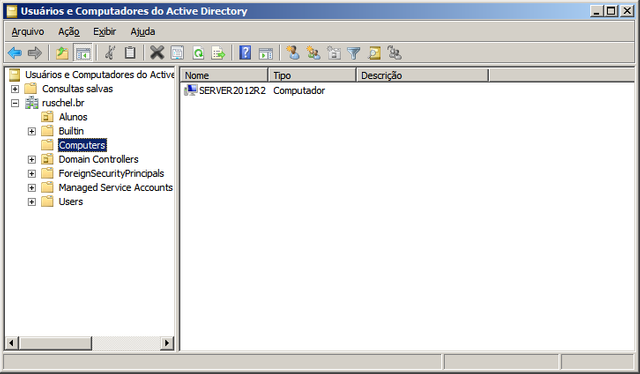Viewport: 640px width, 374px height.
Task: Open the Ação menu
Action: [69, 31]
